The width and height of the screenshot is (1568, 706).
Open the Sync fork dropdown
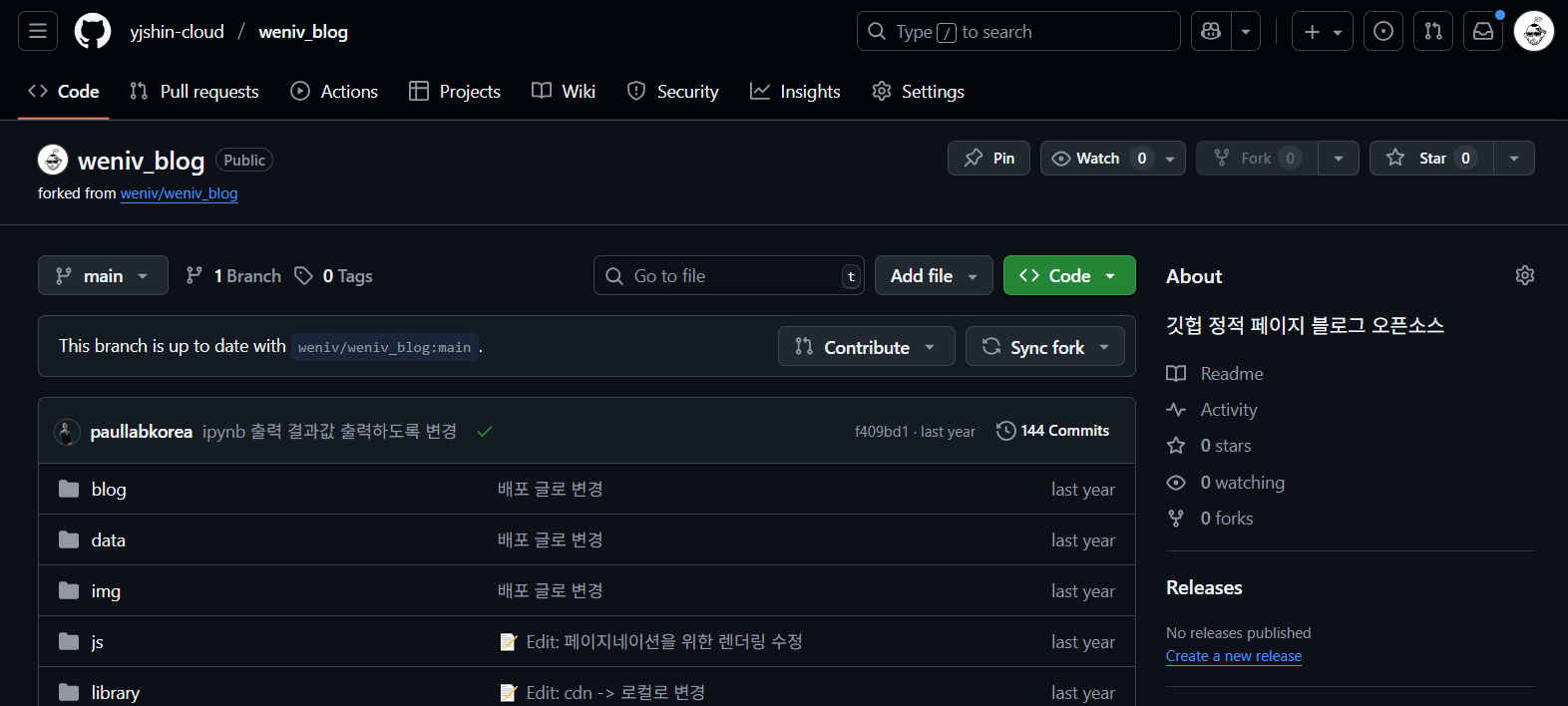(1044, 346)
